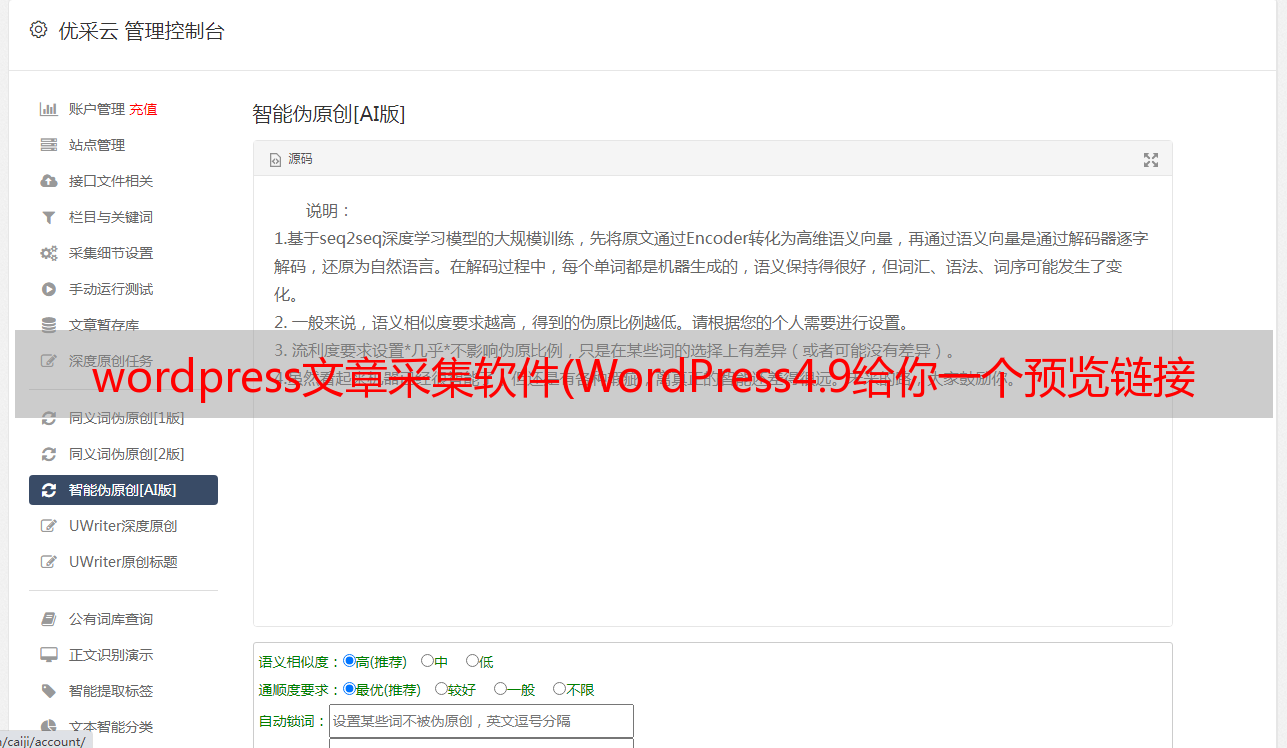Go to UWriter原创标题 page

tap(123, 562)
